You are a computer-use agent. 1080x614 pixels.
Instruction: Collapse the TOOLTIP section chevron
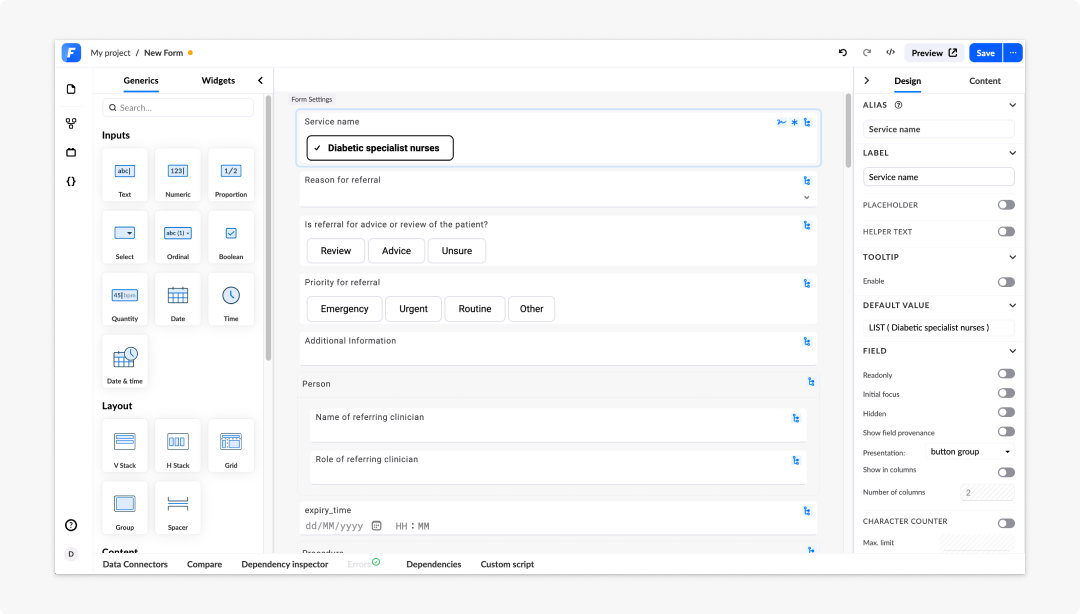pos(1012,257)
